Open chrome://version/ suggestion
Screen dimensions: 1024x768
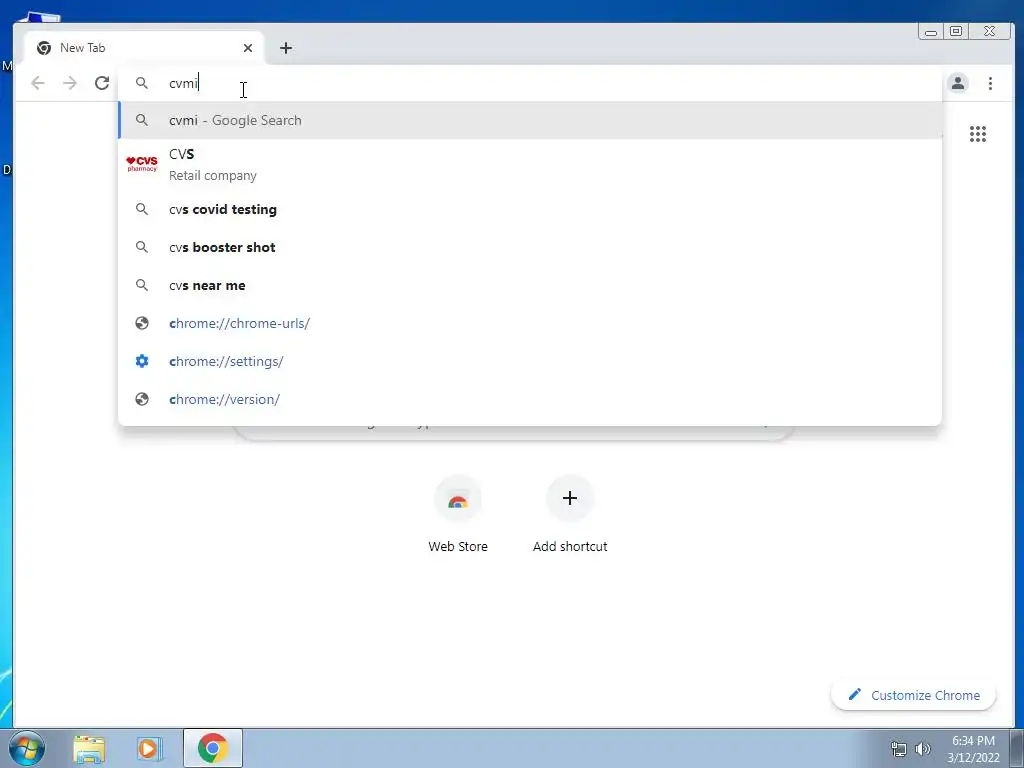530,398
